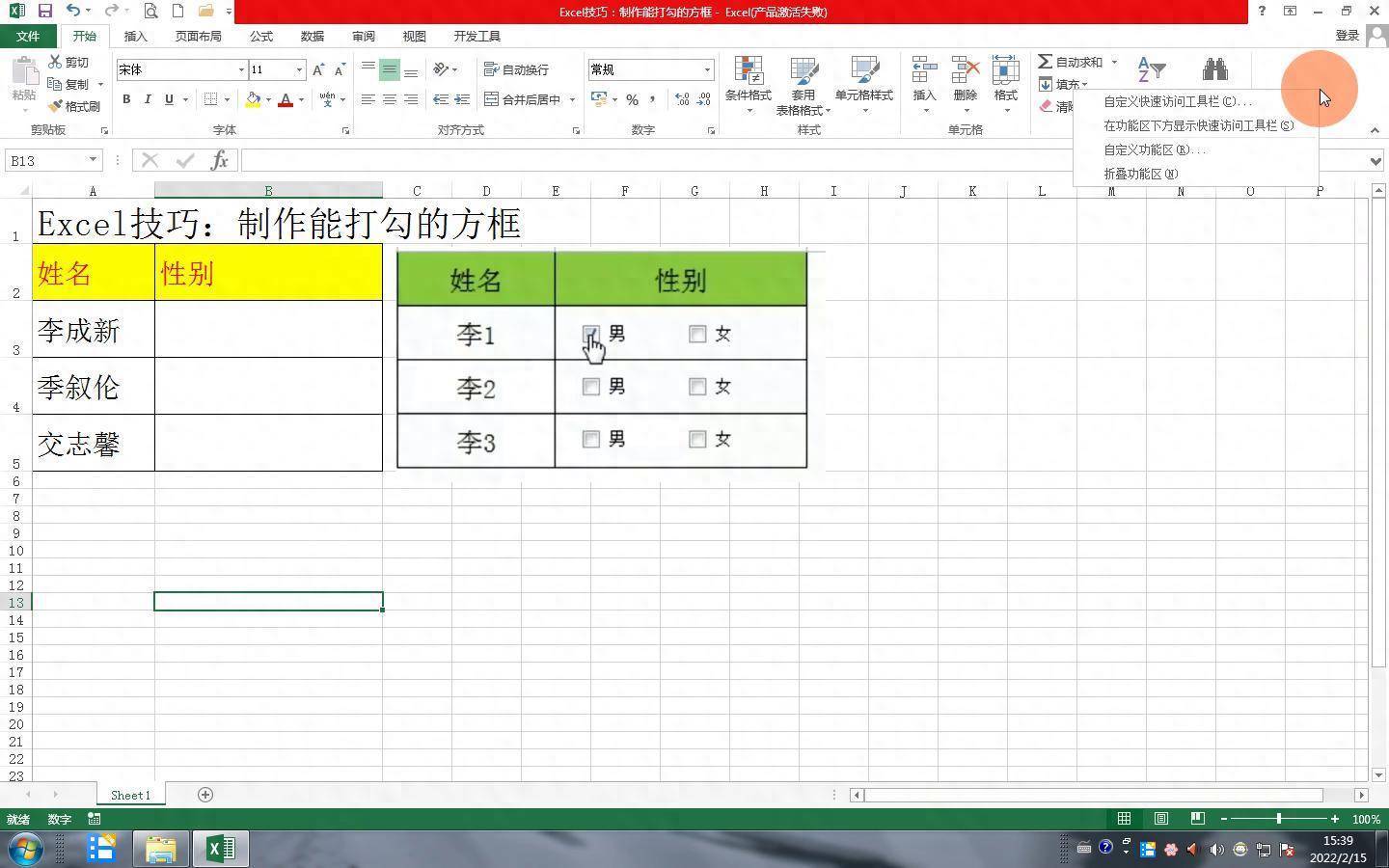Screen dimensions: 1389x868
Task: Click the insert function fx icon
Action: pyautogui.click(x=220, y=160)
